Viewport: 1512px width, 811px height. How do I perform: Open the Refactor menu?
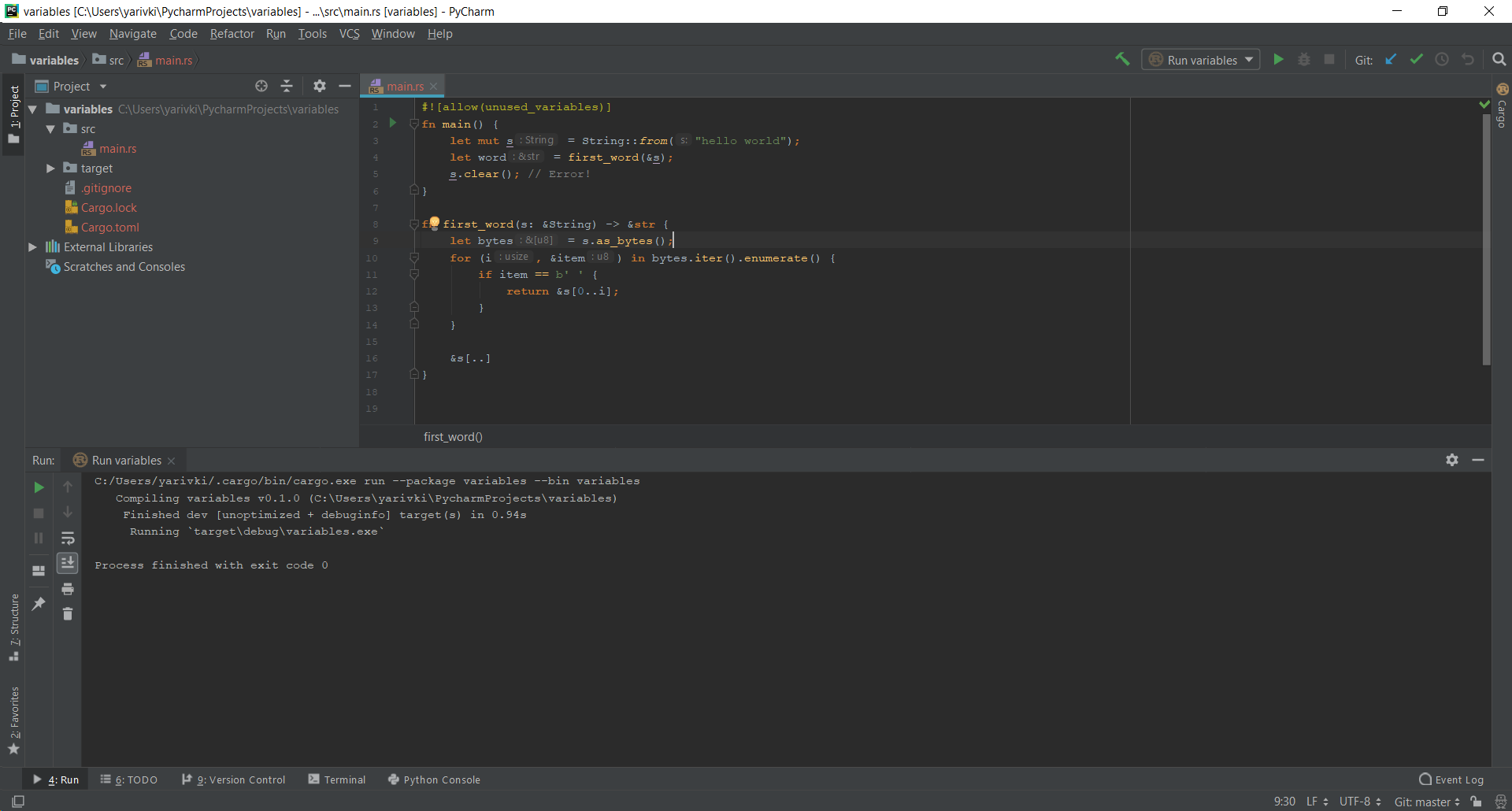[x=232, y=34]
